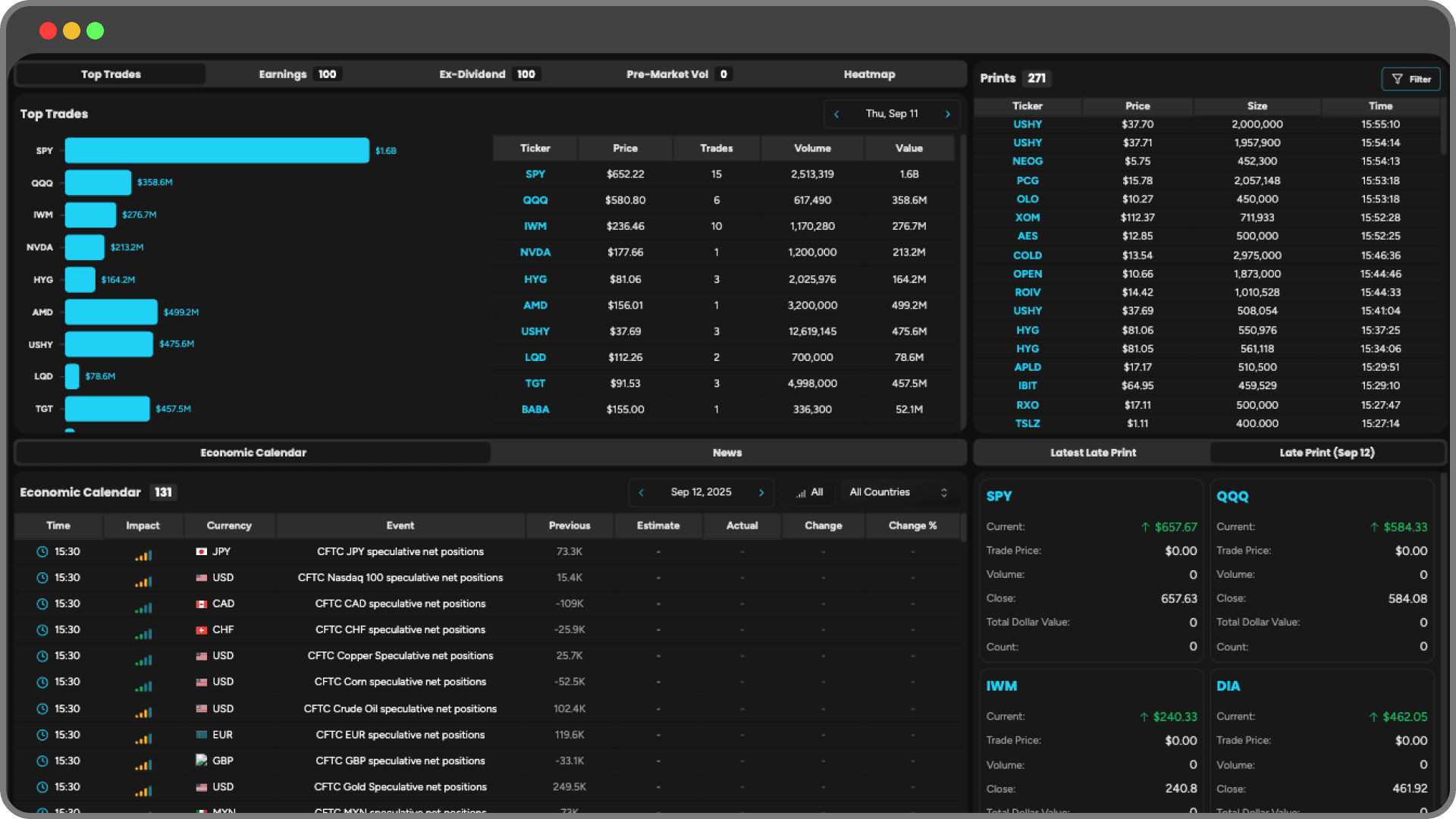1456x819 pixels.
Task: Open the News tab
Action: click(727, 453)
